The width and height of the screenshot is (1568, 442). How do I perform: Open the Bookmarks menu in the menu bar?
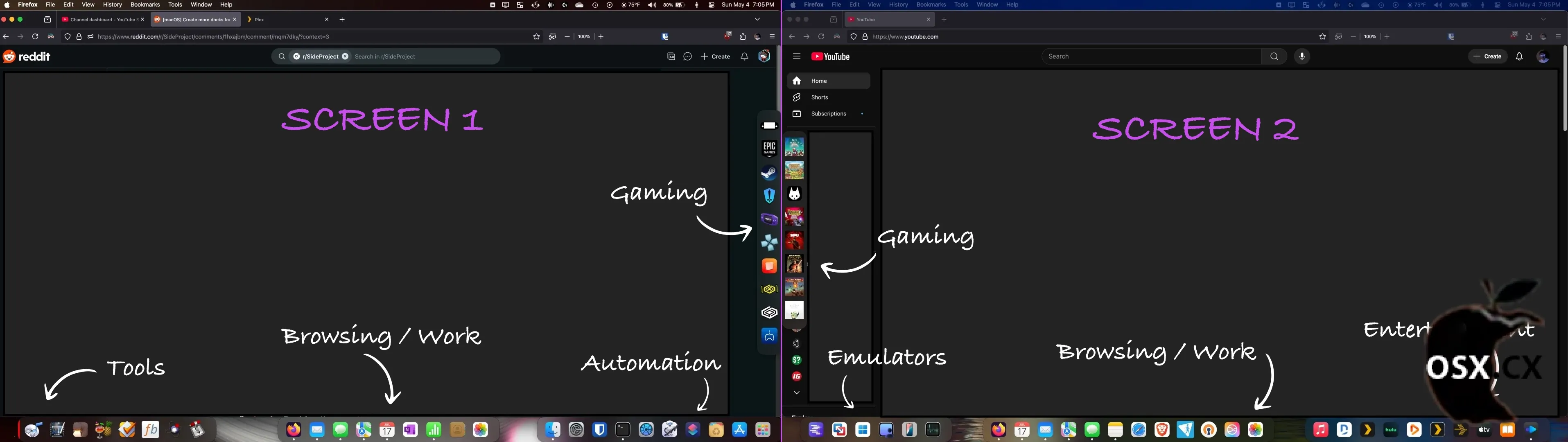point(145,4)
